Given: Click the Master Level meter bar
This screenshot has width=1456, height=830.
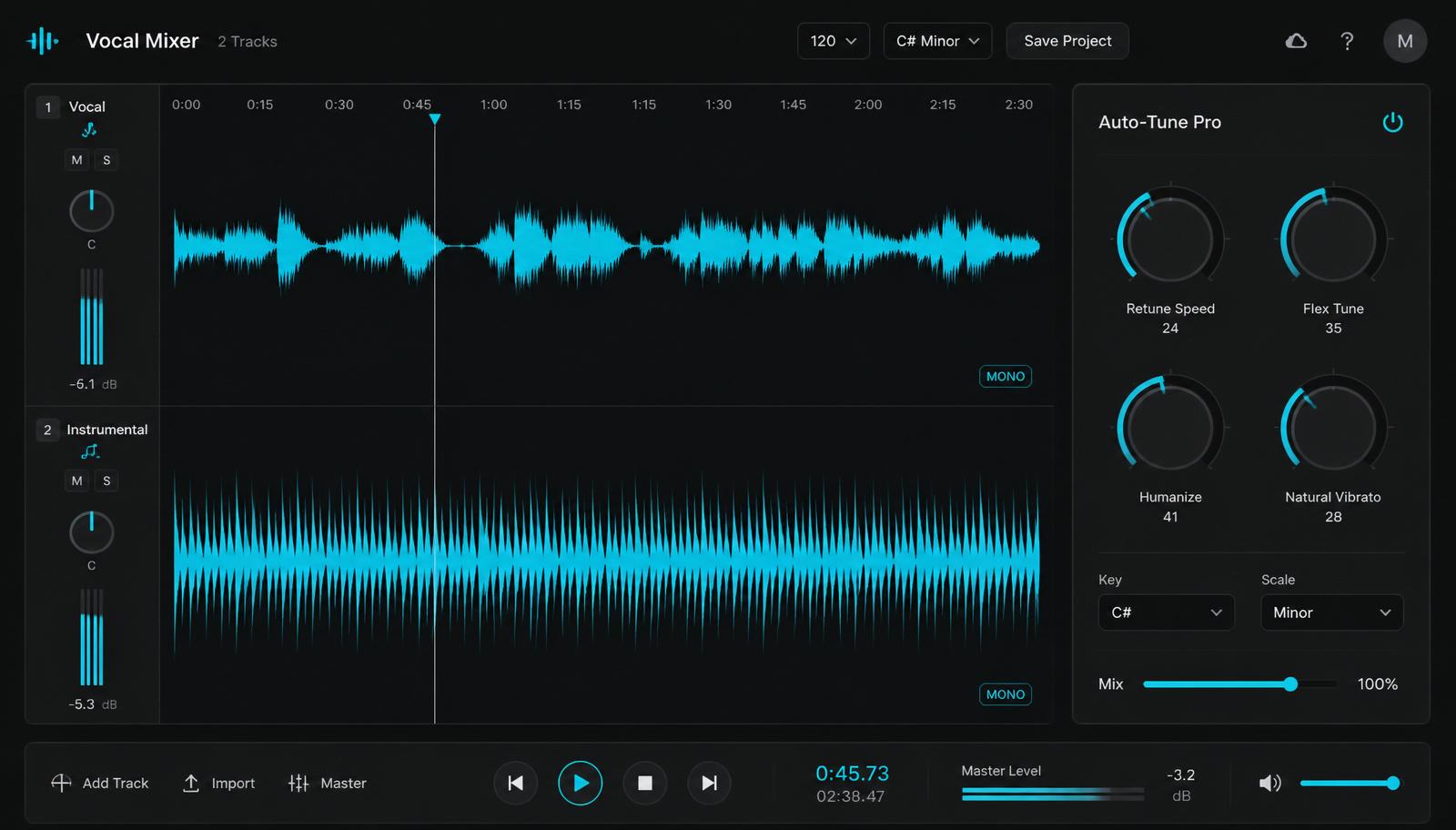Looking at the screenshot, I should click(1052, 795).
